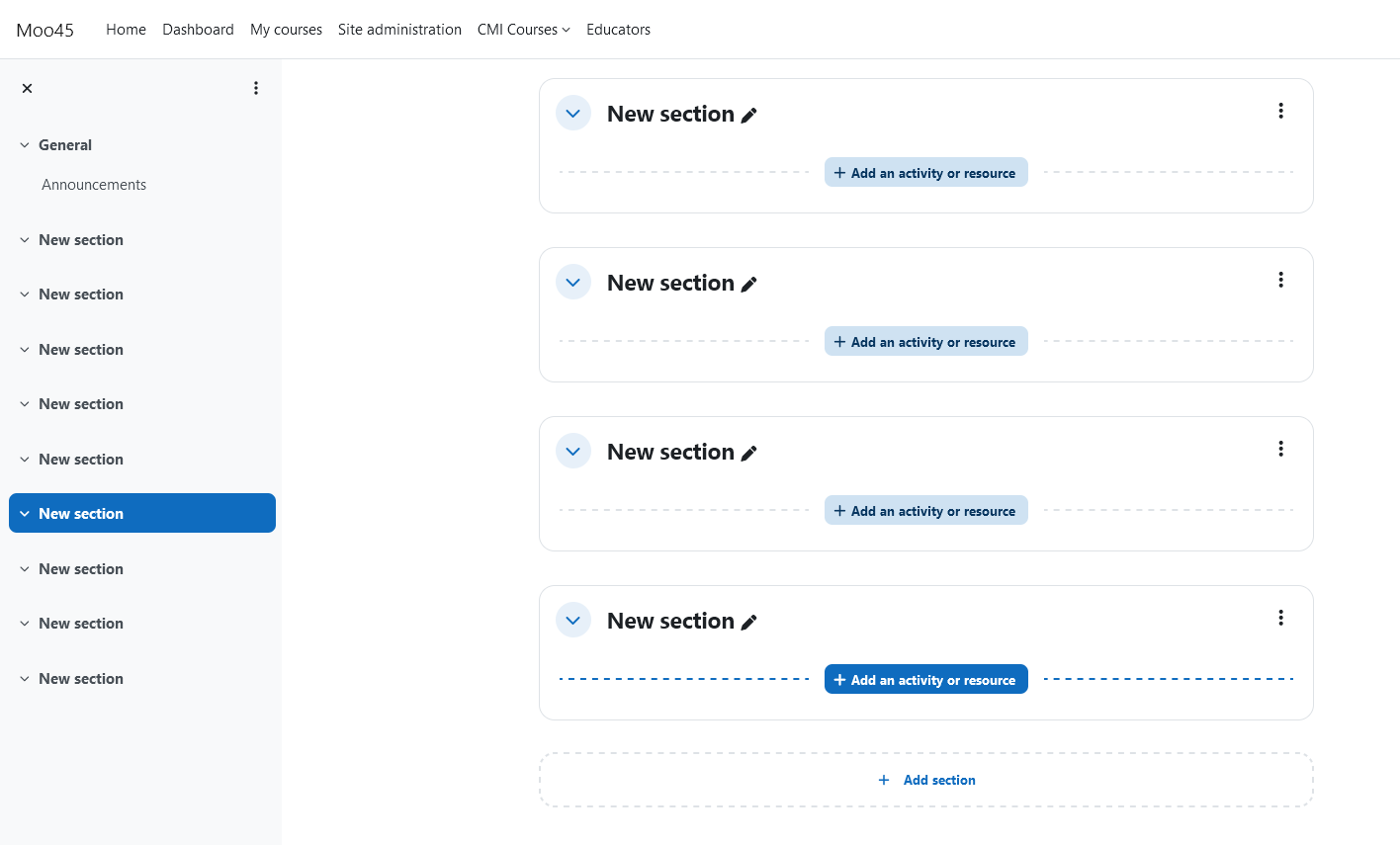
Task: Collapse the second visible section card
Action: (573, 283)
